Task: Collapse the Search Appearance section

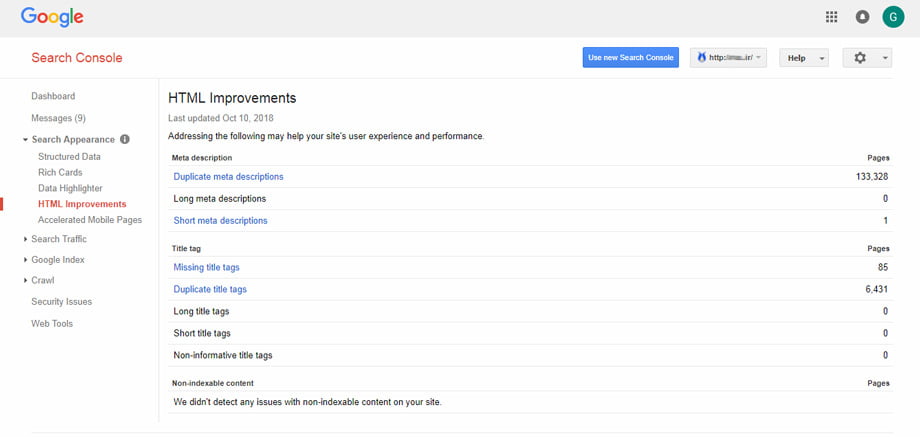Action: [25, 140]
